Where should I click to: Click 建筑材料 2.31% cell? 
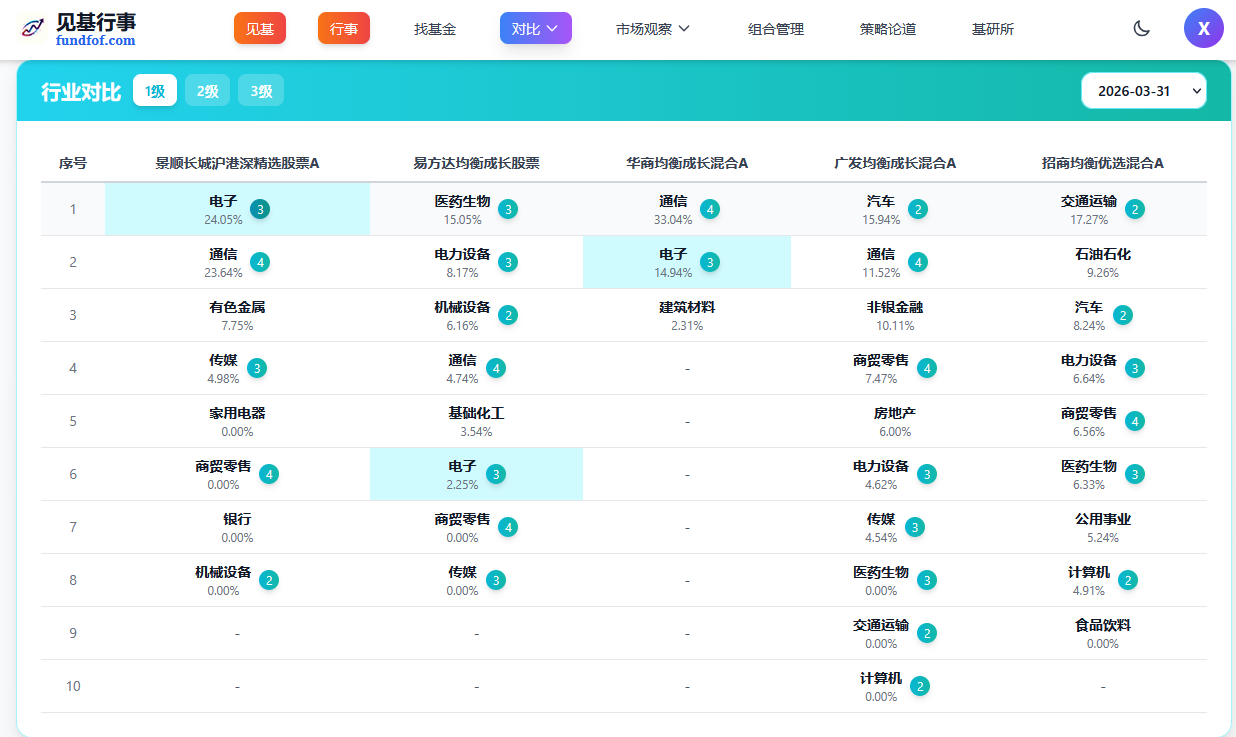tap(687, 315)
